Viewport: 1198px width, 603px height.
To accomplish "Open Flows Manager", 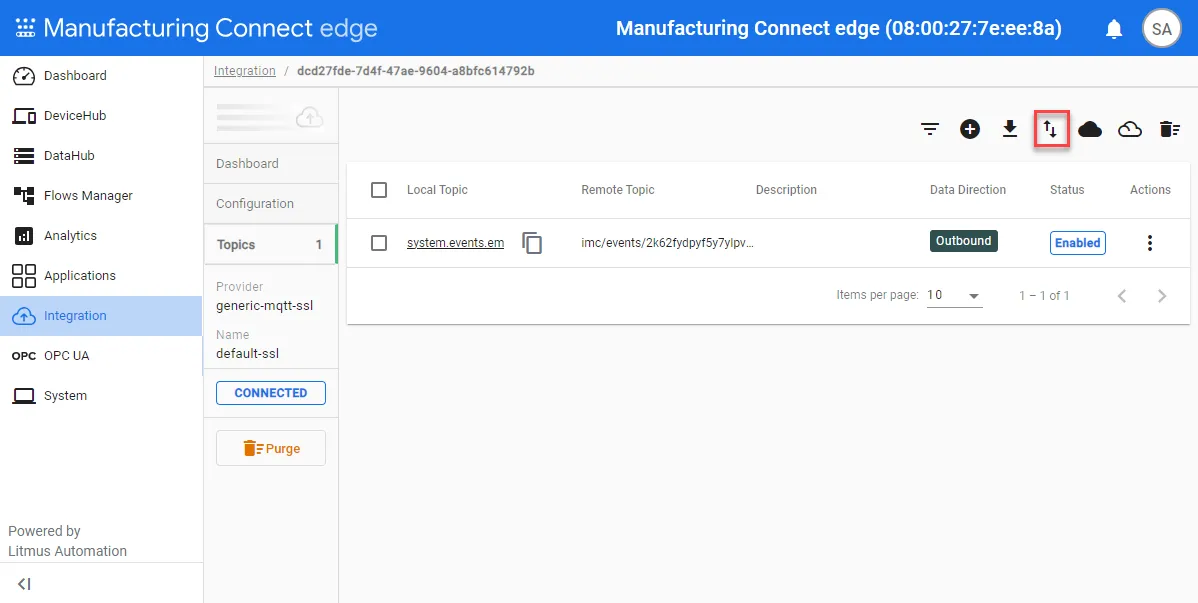I will click(x=101, y=196).
